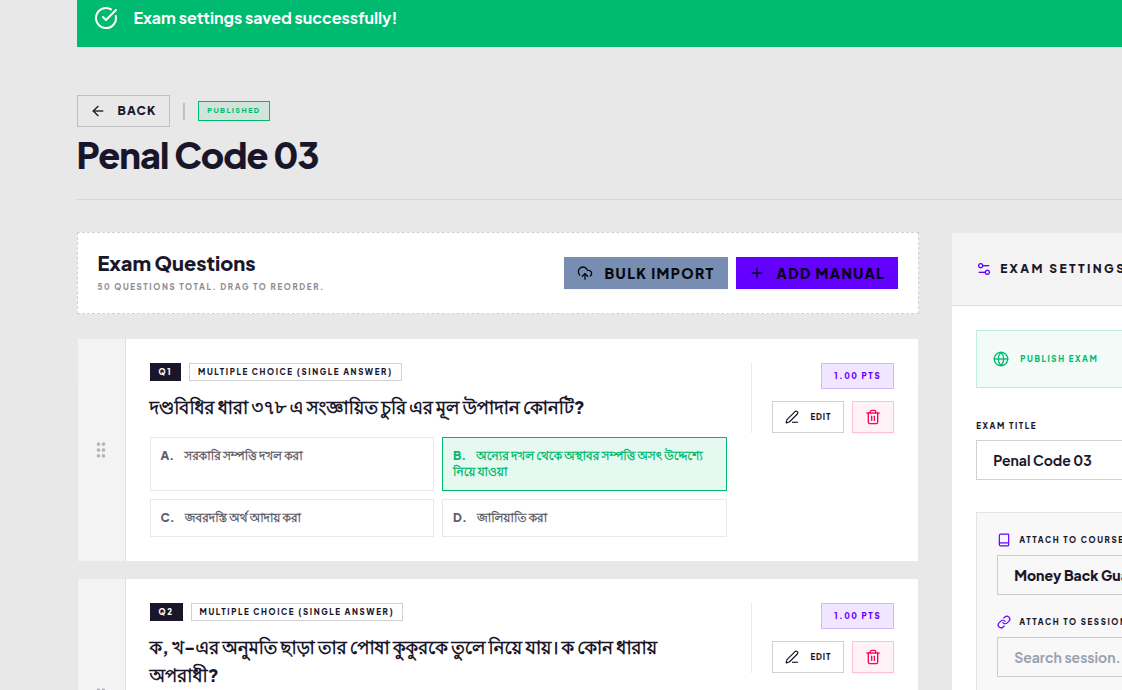Screen dimensions: 1122x690
Task: Edit question Q1
Action: pyautogui.click(x=808, y=417)
